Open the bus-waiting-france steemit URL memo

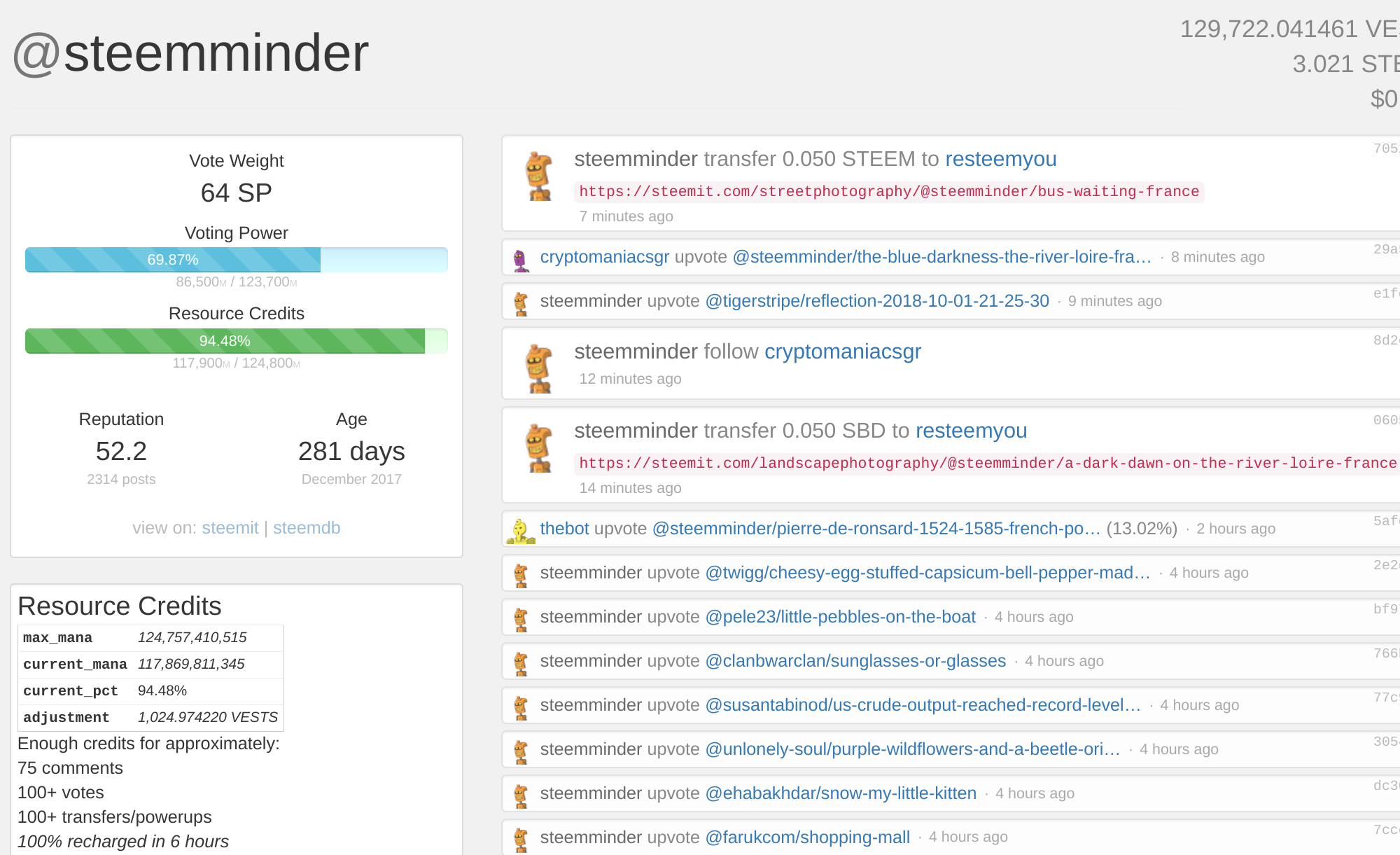(889, 191)
